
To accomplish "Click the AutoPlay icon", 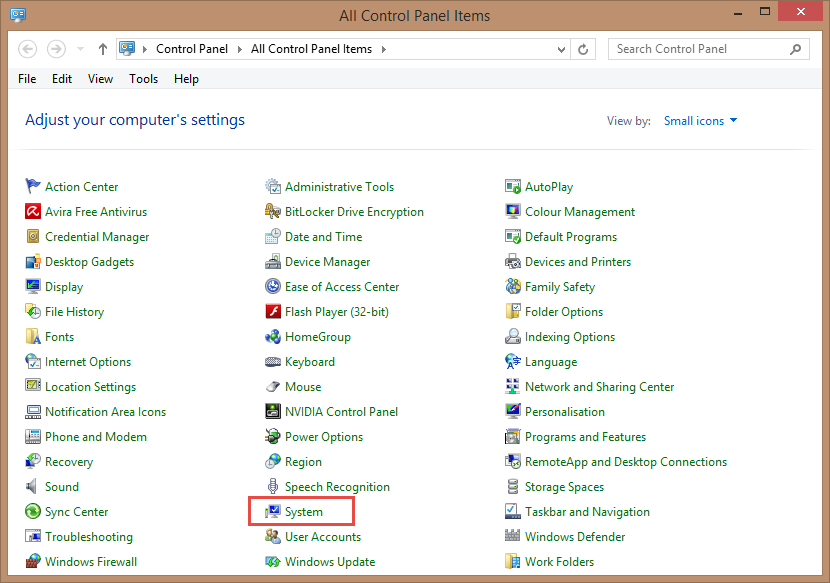I will pos(512,186).
